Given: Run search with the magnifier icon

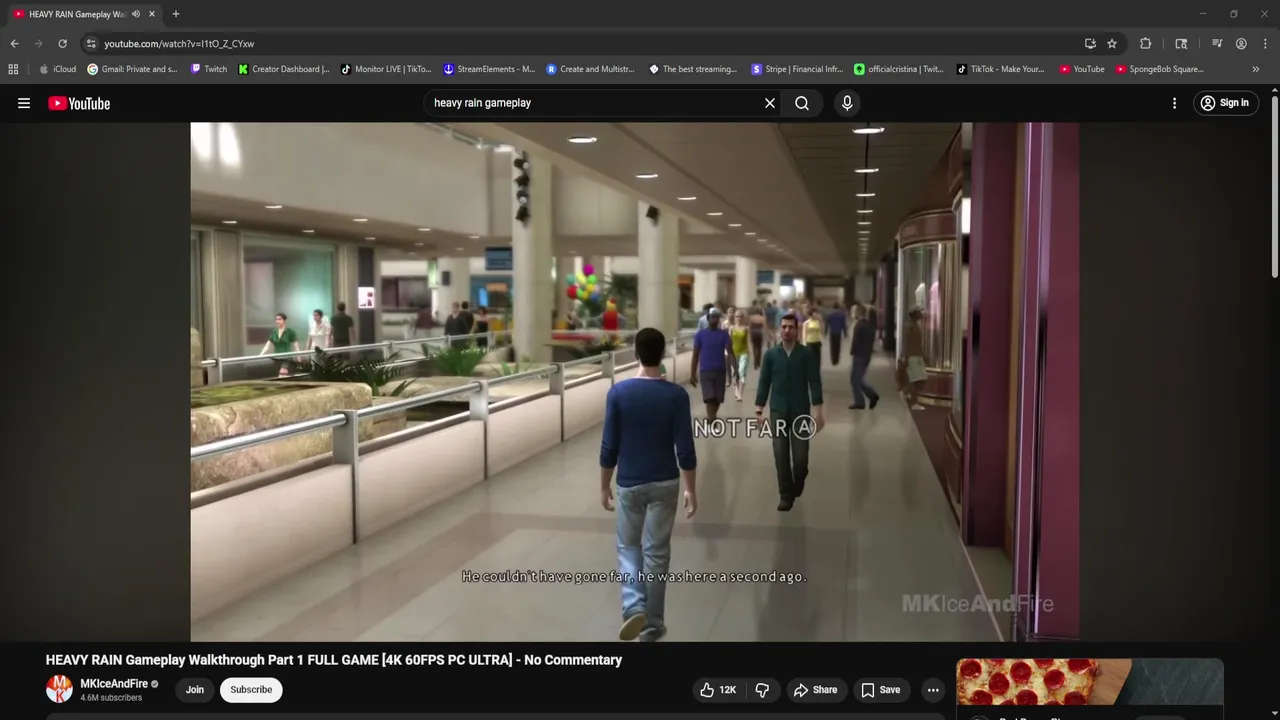Looking at the screenshot, I should coord(802,103).
